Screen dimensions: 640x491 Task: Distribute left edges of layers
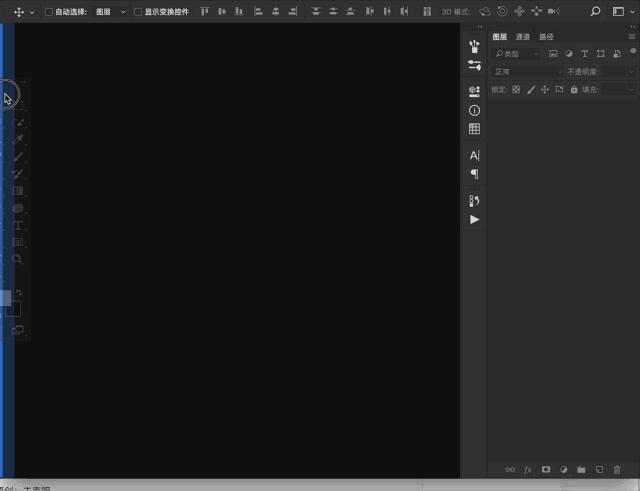click(369, 11)
